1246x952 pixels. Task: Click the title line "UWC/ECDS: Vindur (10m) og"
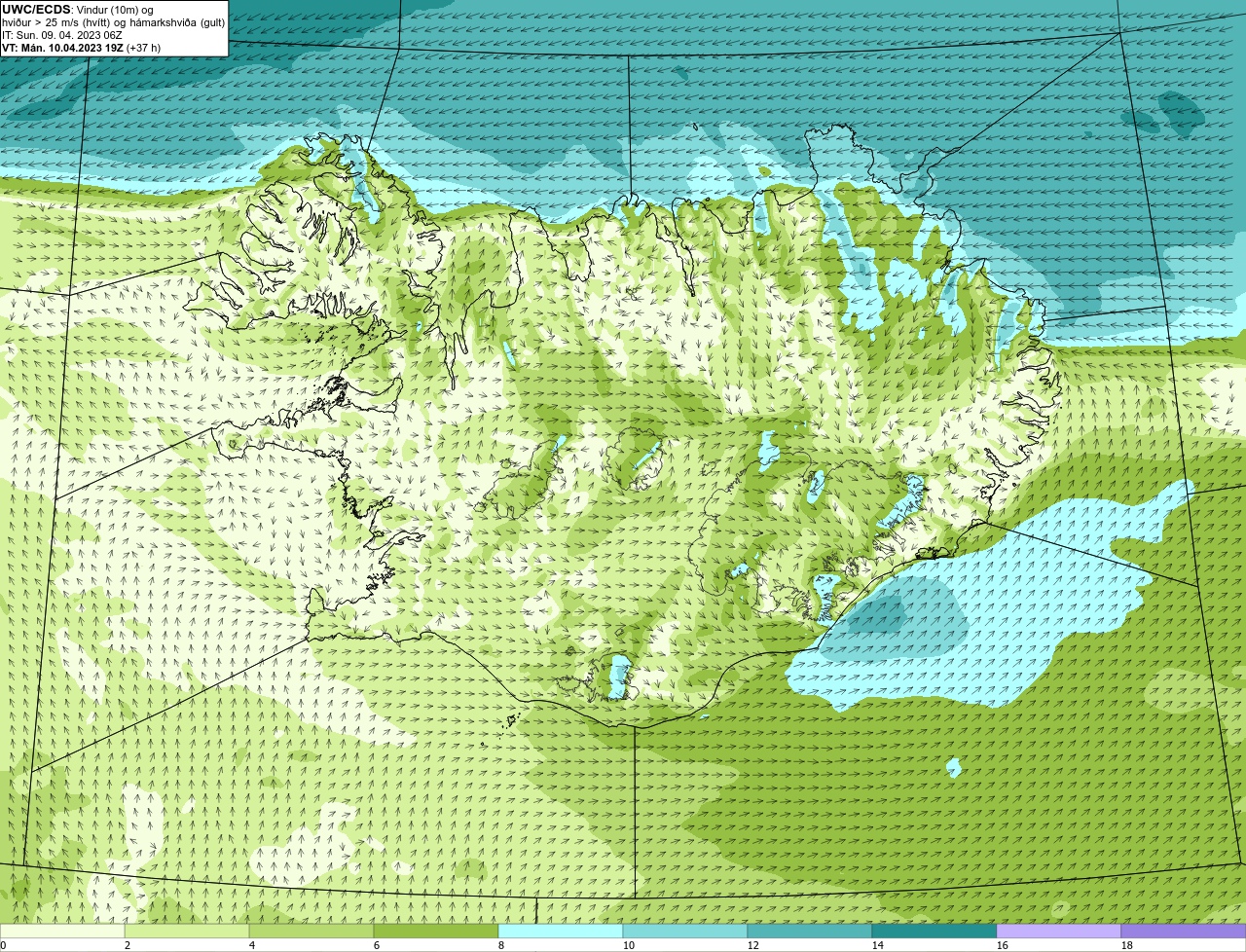[x=78, y=10]
